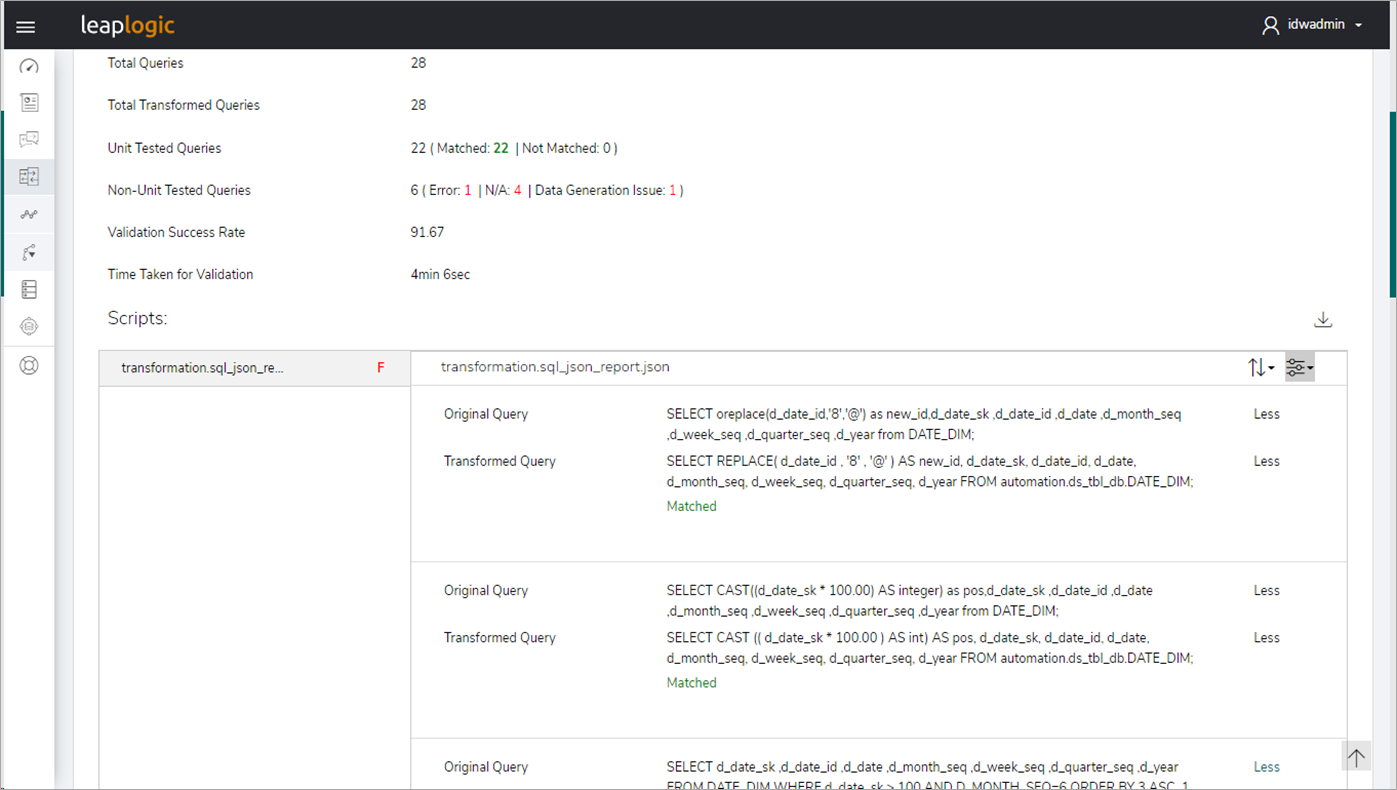Click the highlighted transformation icon in sidebar
Viewport: 1397px width, 790px height.
(28, 176)
